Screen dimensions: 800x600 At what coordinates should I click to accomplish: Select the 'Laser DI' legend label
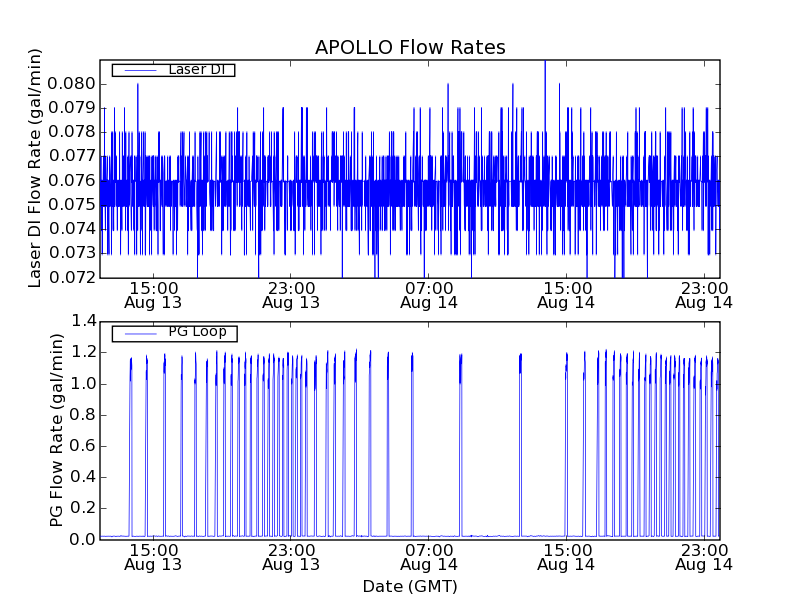196,70
